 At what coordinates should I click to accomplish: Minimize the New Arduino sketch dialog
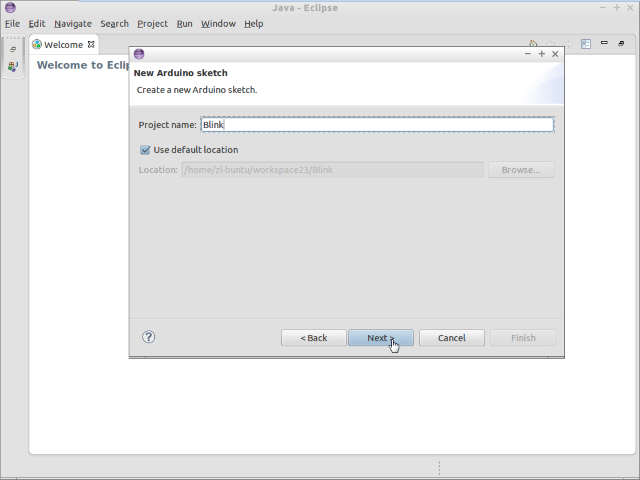[528, 54]
